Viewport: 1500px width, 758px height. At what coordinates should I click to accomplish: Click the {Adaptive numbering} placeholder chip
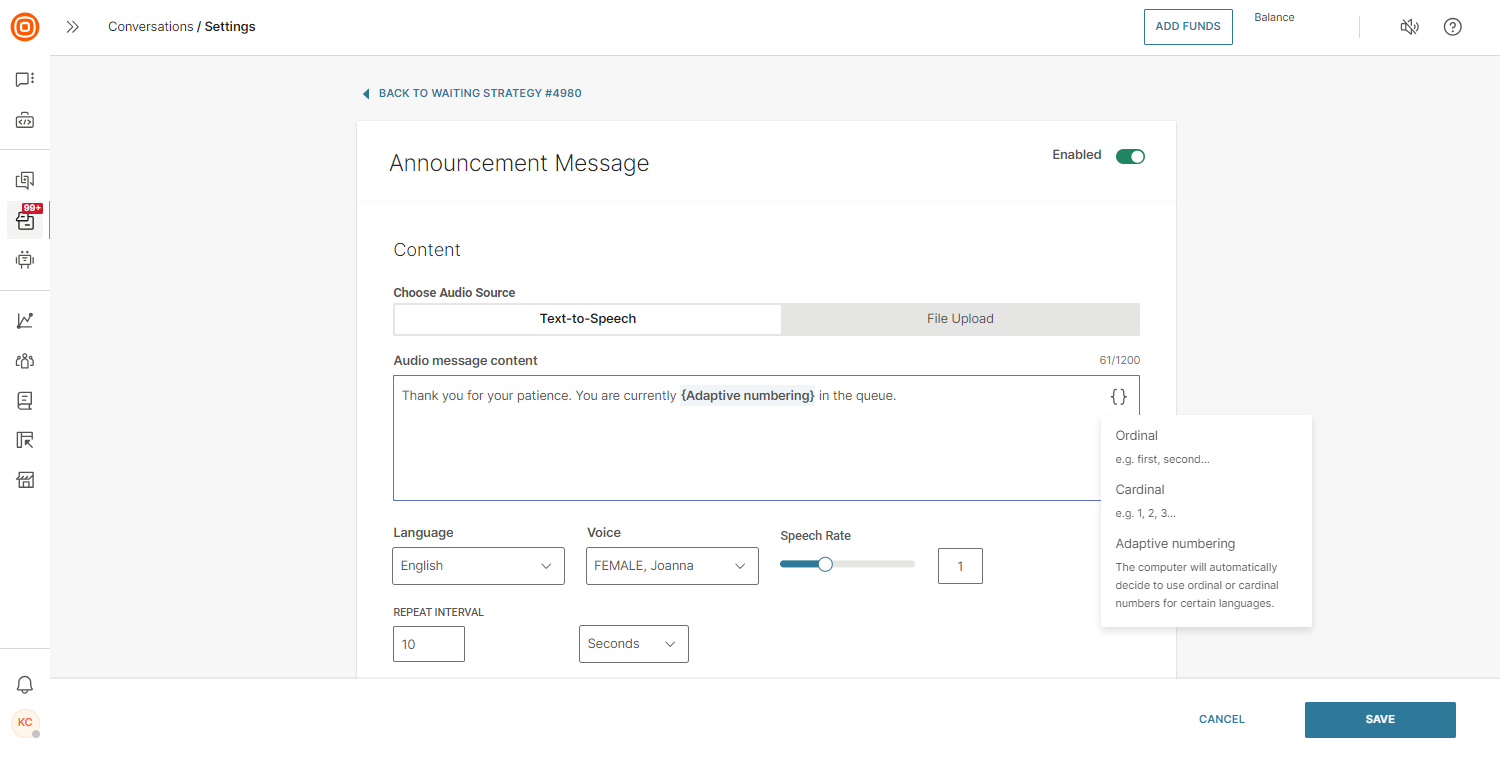coord(748,396)
